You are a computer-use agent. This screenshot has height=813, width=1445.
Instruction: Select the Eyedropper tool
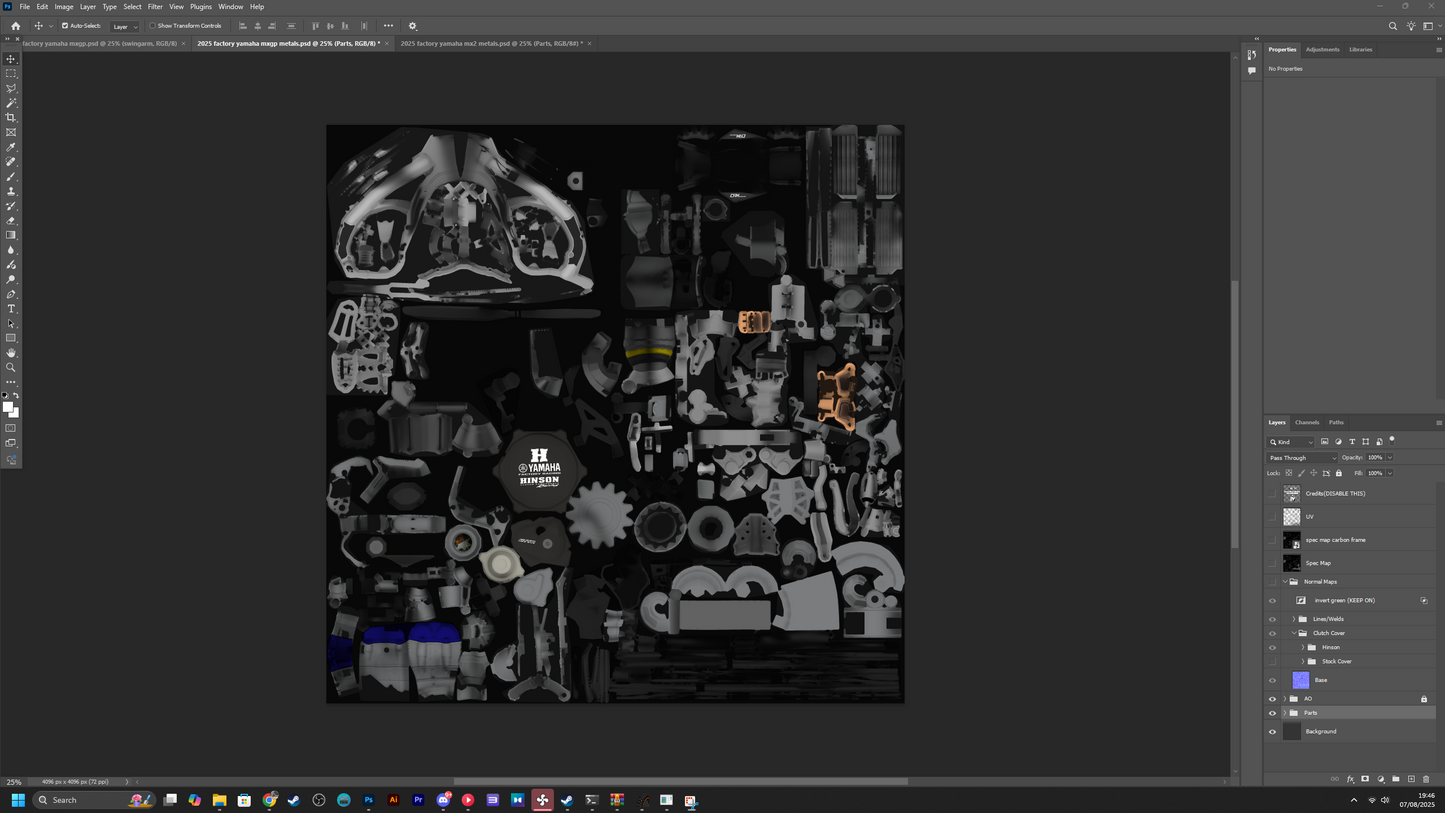coord(11,147)
